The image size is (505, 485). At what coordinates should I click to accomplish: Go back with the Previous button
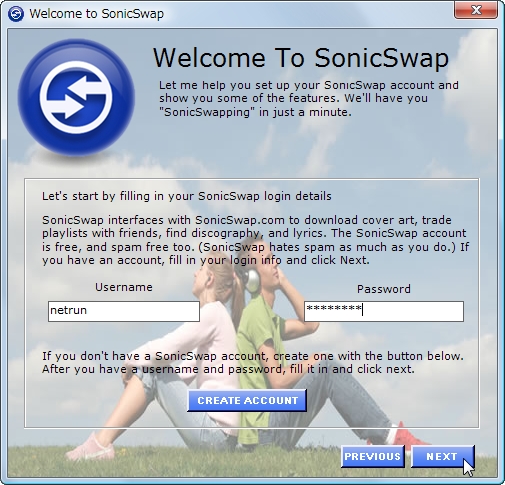(373, 456)
